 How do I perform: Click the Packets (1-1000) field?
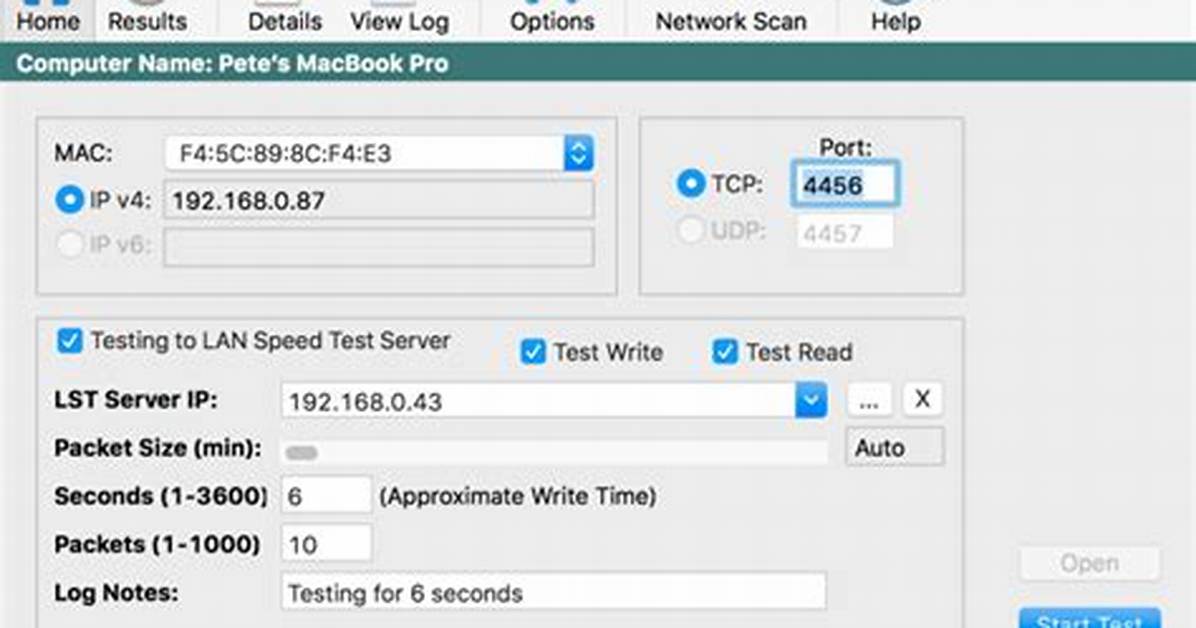[x=326, y=544]
